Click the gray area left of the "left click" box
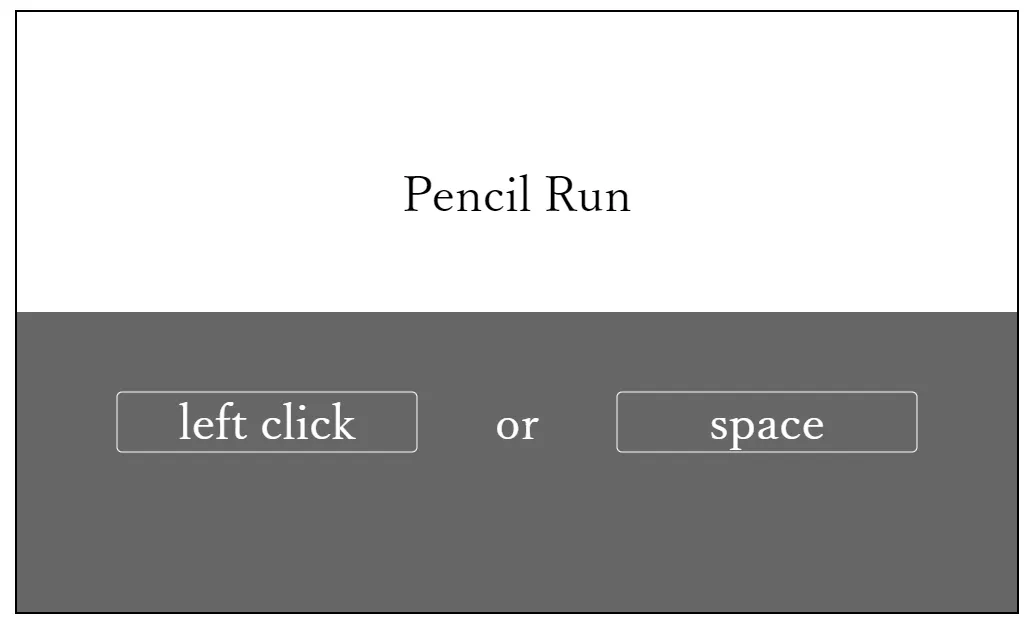 66,422
